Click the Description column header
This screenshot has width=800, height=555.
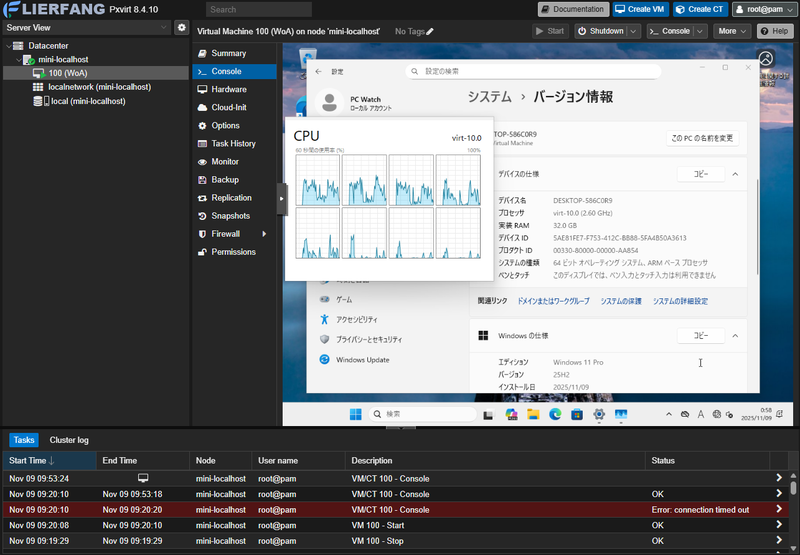pos(495,461)
